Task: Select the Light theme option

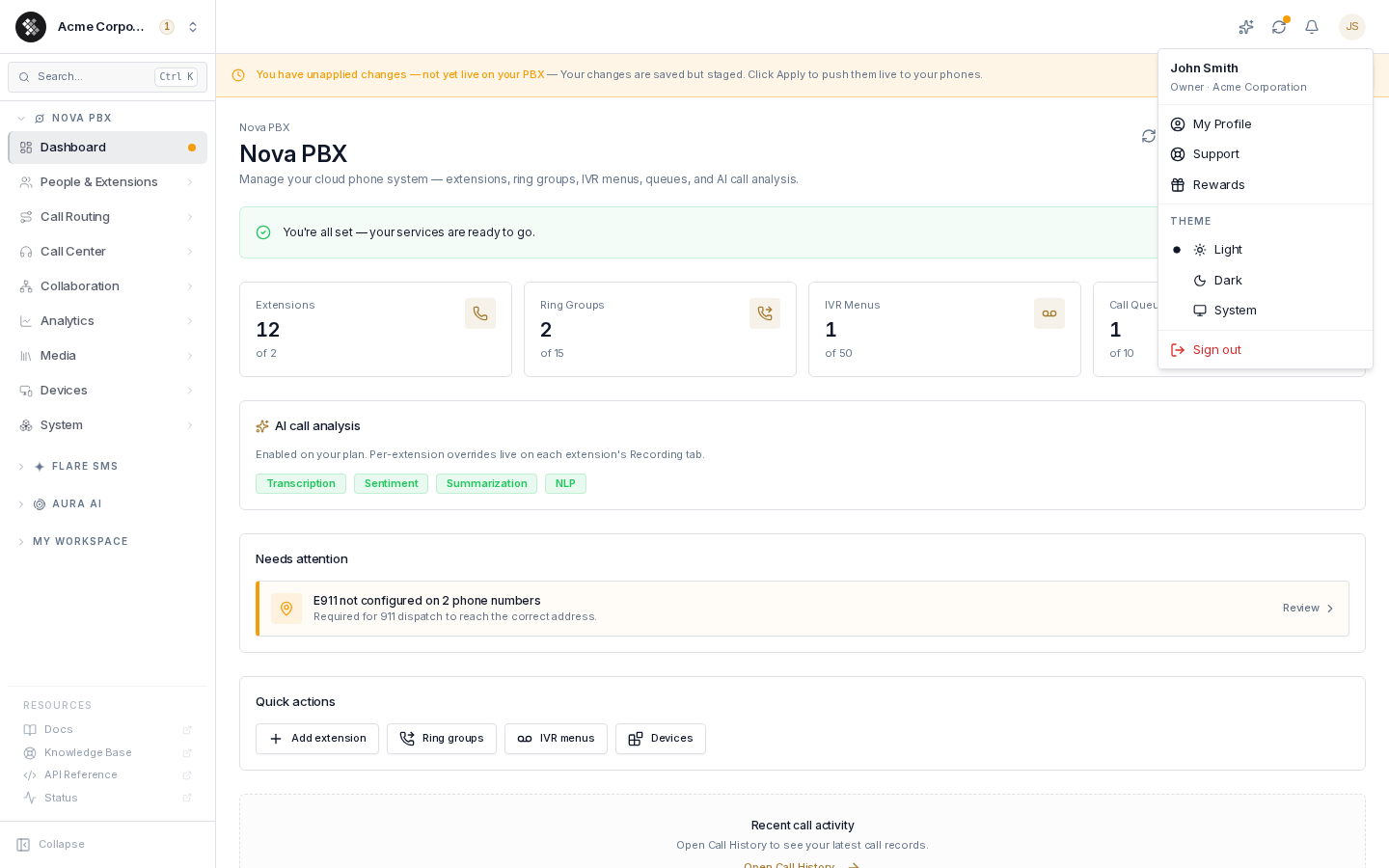Action: pos(1266,250)
